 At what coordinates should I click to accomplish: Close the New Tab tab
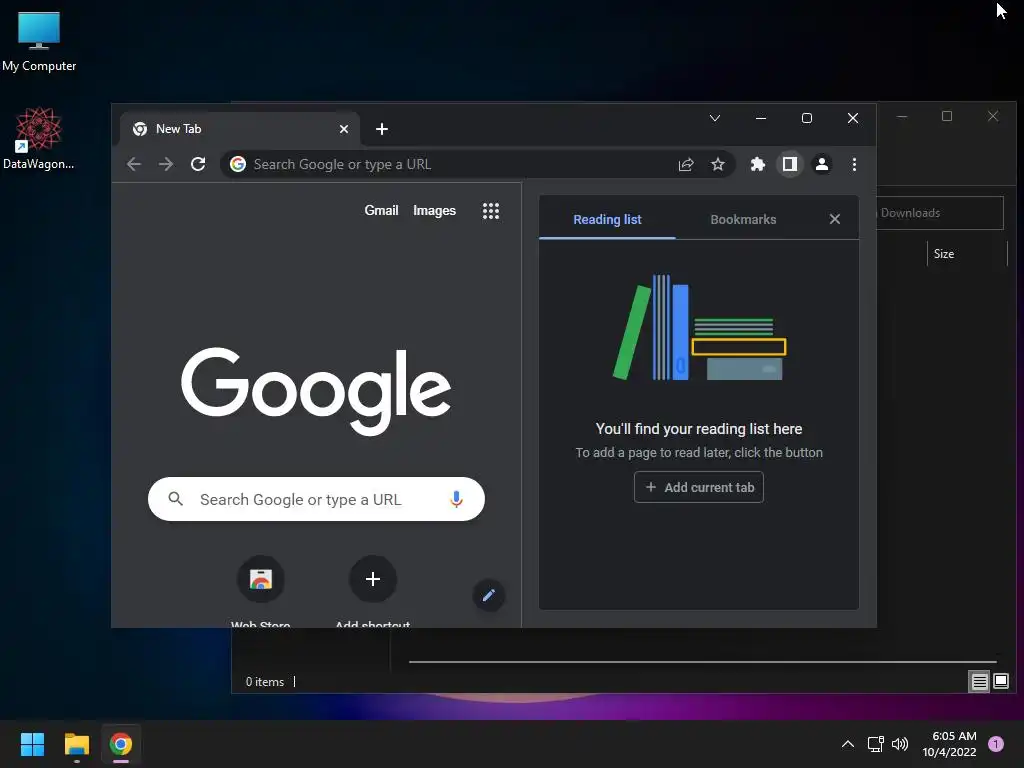[x=344, y=129]
